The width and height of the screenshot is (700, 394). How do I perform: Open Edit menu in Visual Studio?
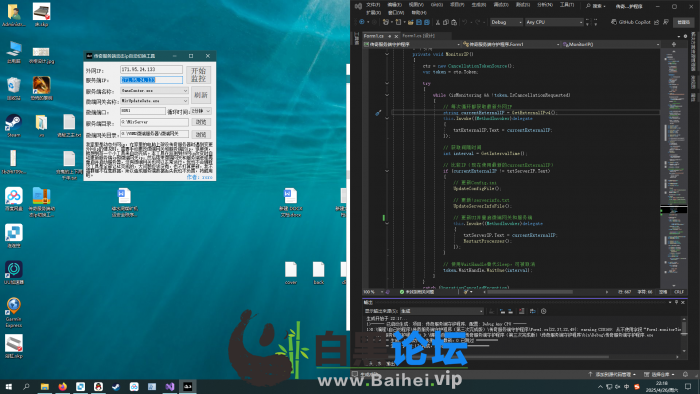394,5
